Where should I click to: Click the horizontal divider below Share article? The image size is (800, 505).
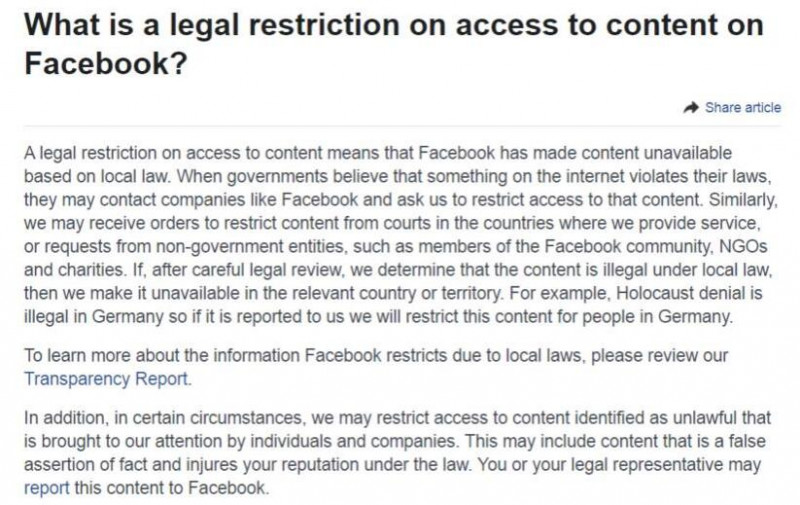click(402, 125)
